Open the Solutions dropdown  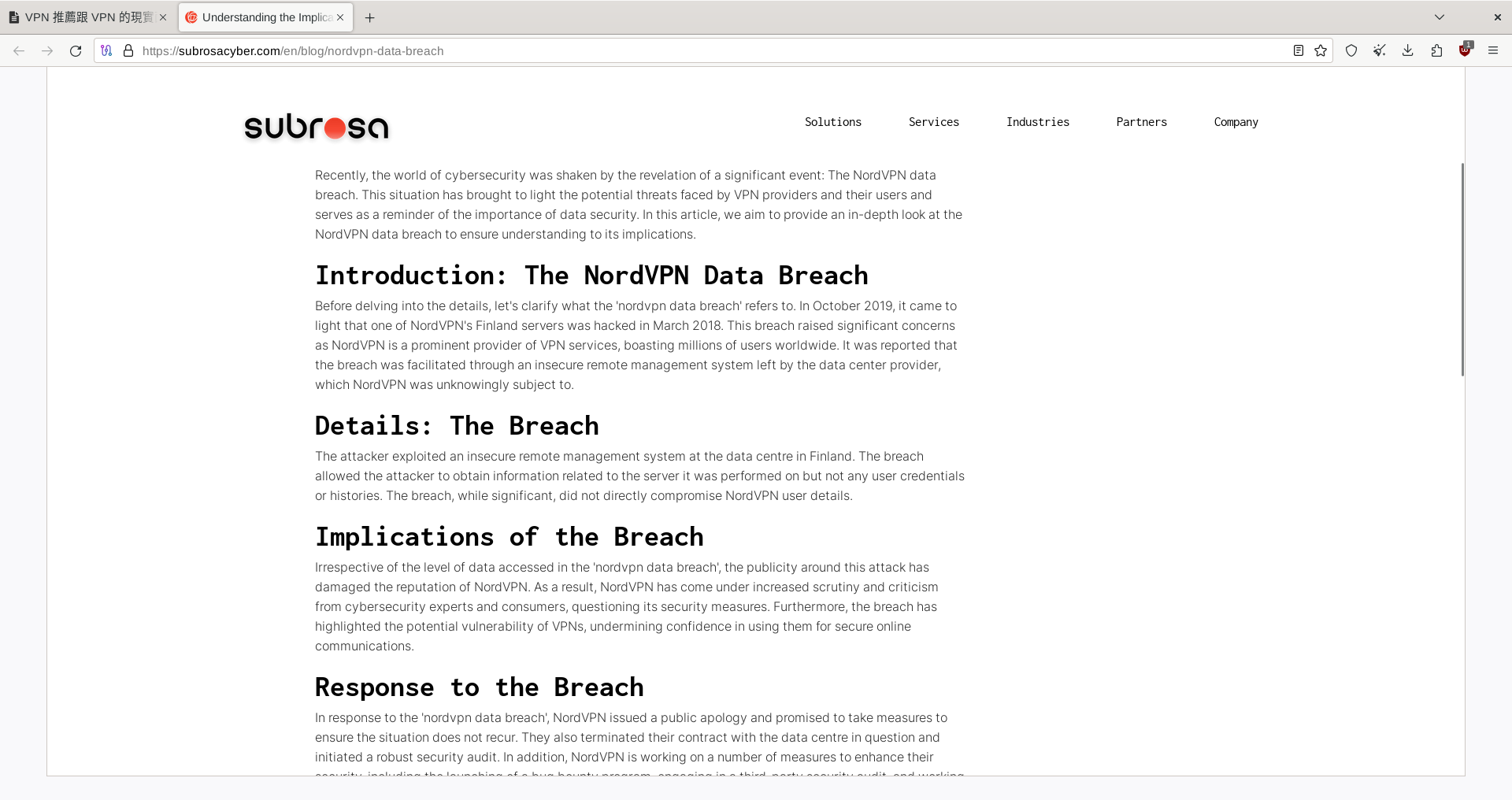point(832,122)
